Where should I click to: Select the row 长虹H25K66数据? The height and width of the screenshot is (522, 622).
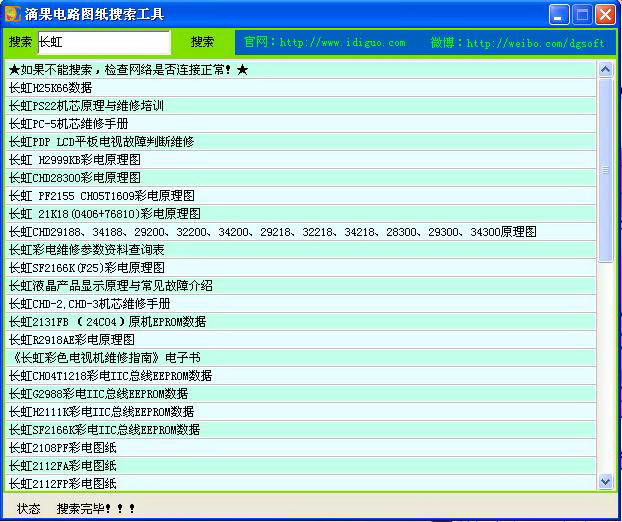click(x=300, y=88)
